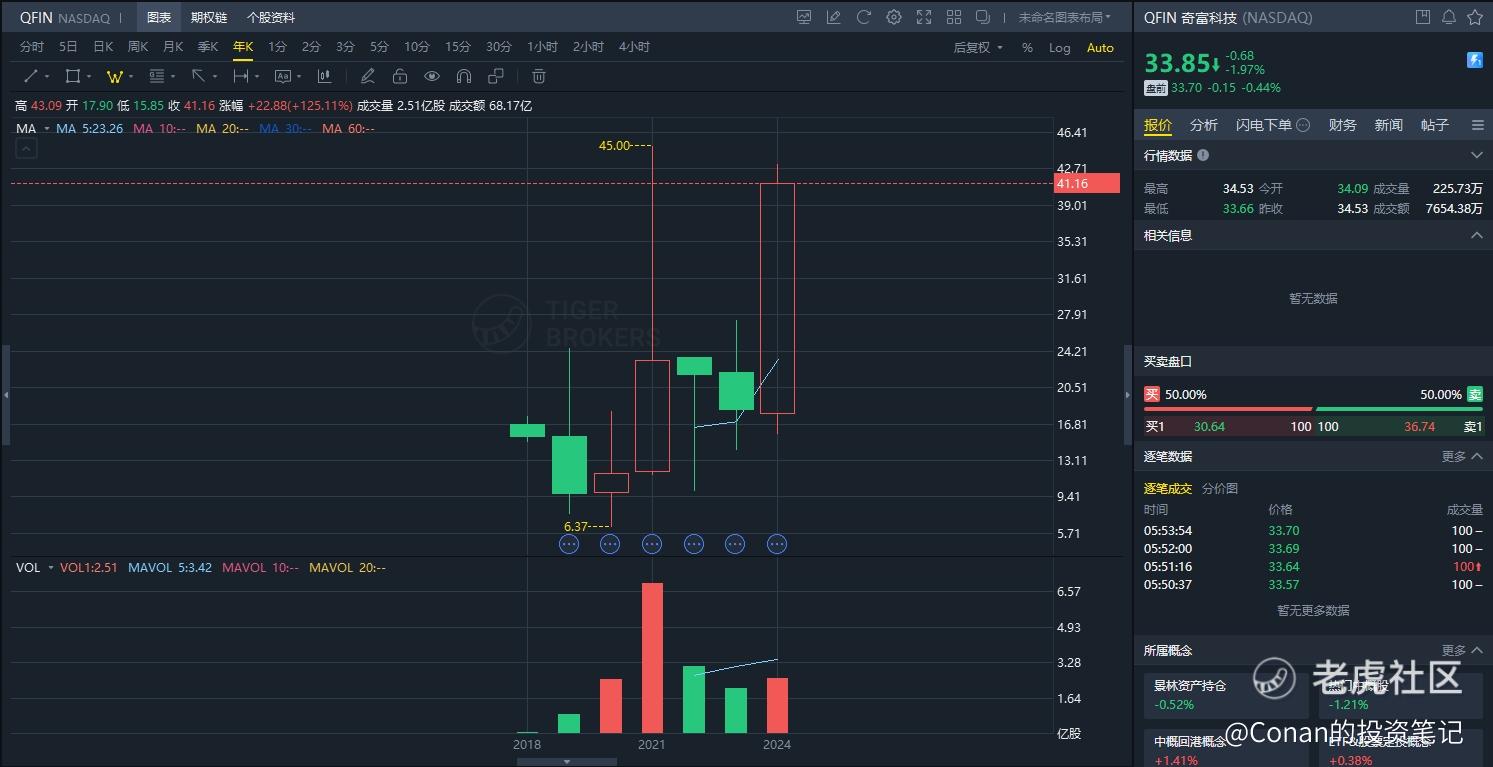
Task: Click the 盘前 pre-market badge
Action: click(x=1156, y=88)
